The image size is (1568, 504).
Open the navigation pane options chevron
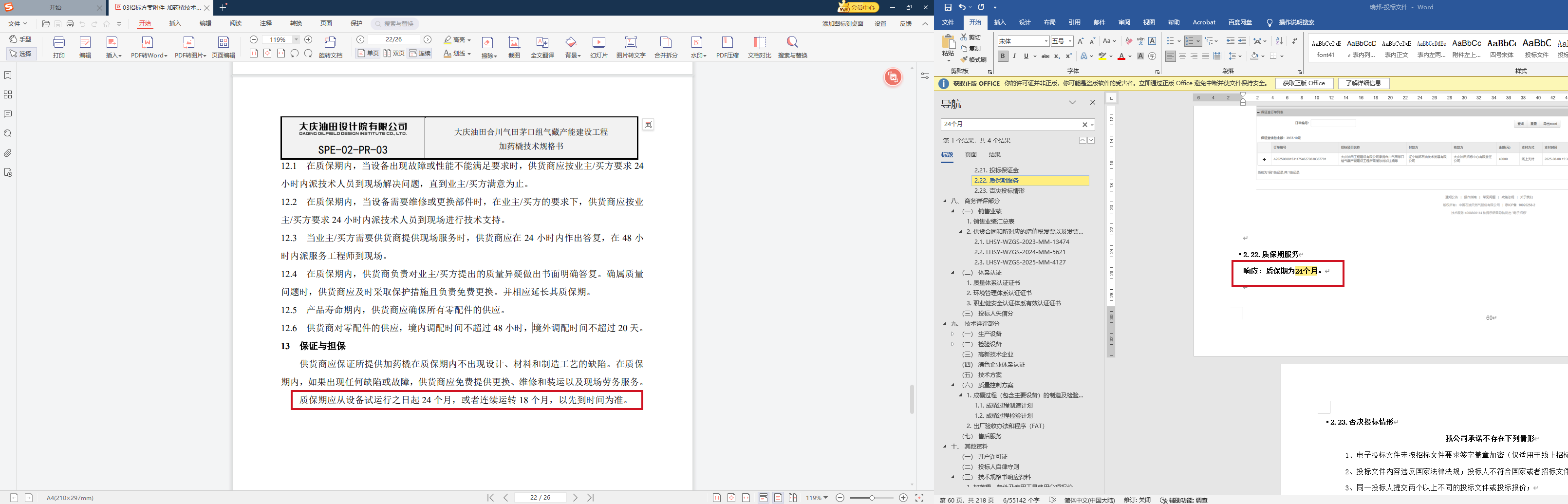pyautogui.click(x=1072, y=103)
